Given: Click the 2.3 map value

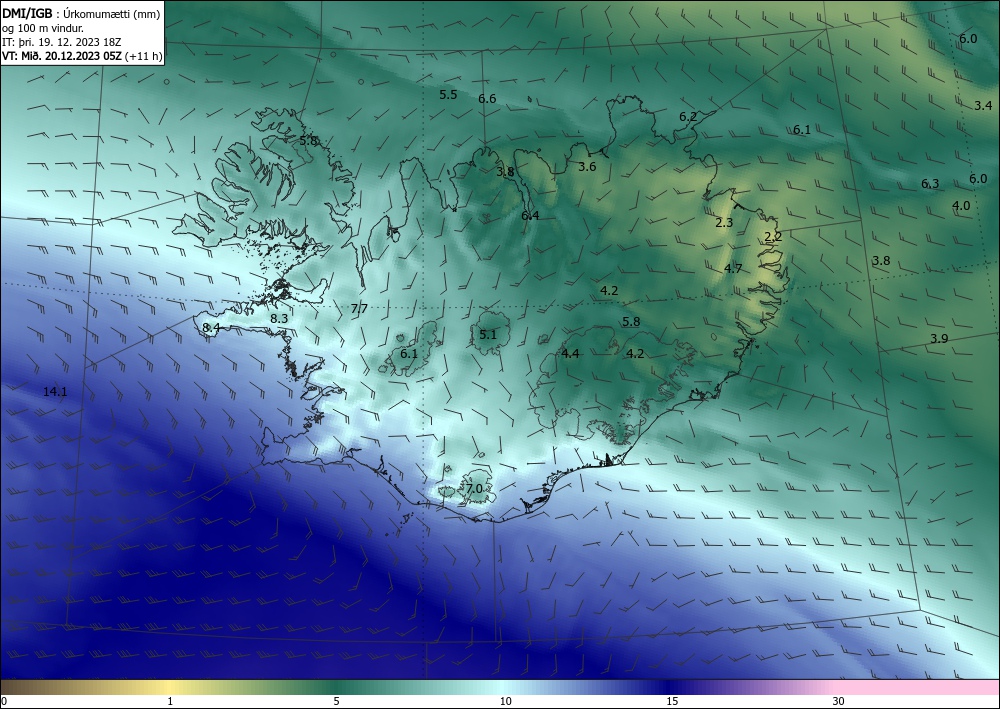Looking at the screenshot, I should pyautogui.click(x=724, y=223).
